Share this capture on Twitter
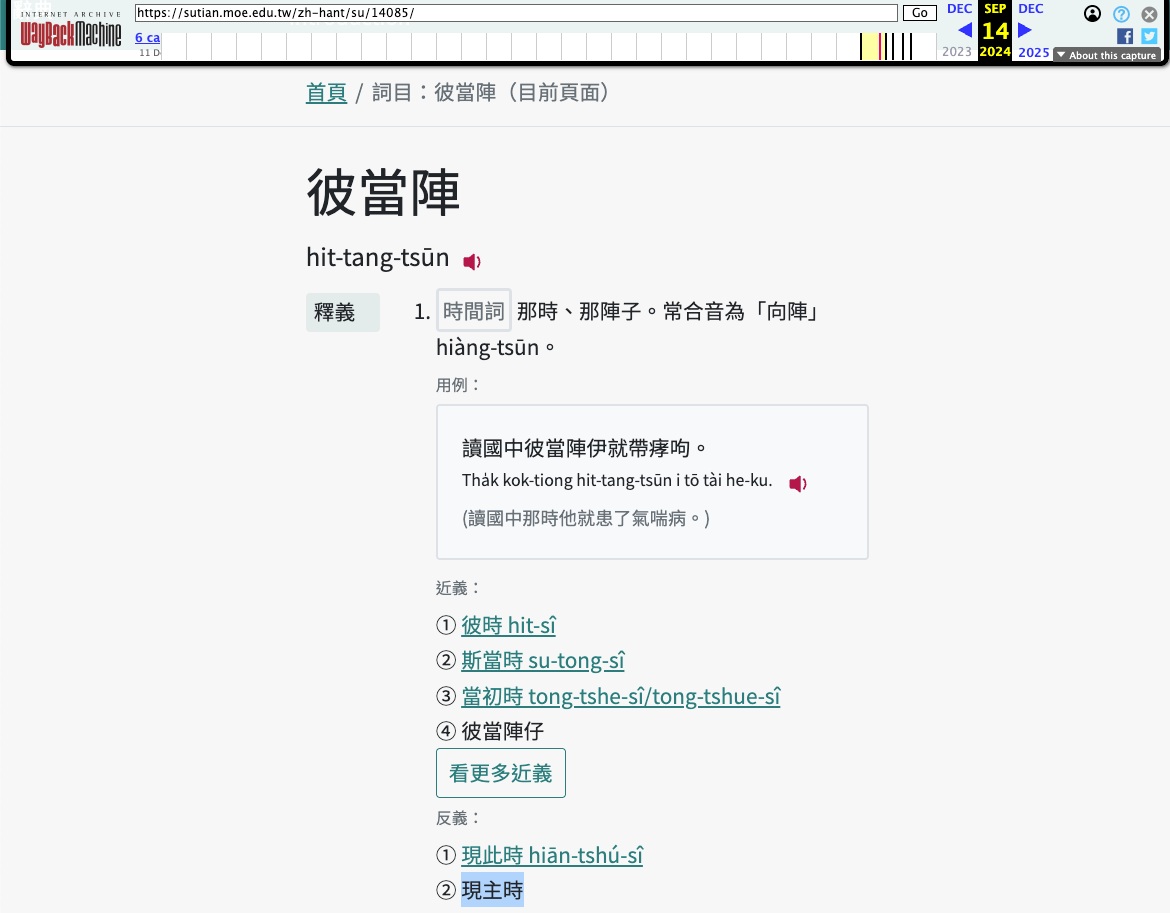1170x913 pixels. click(x=1148, y=36)
